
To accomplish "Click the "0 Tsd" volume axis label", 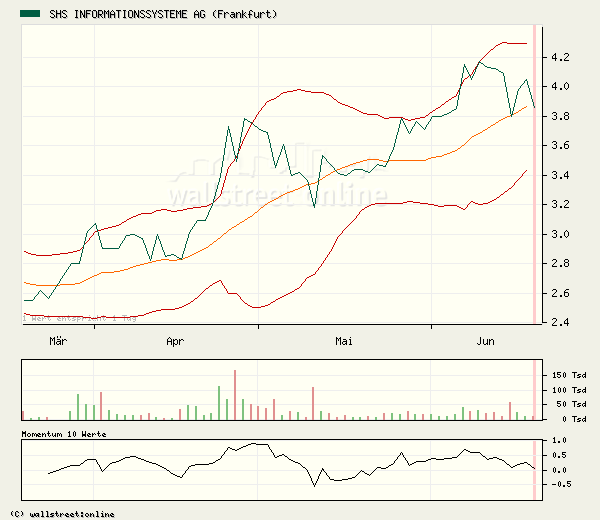I will tap(574, 419).
